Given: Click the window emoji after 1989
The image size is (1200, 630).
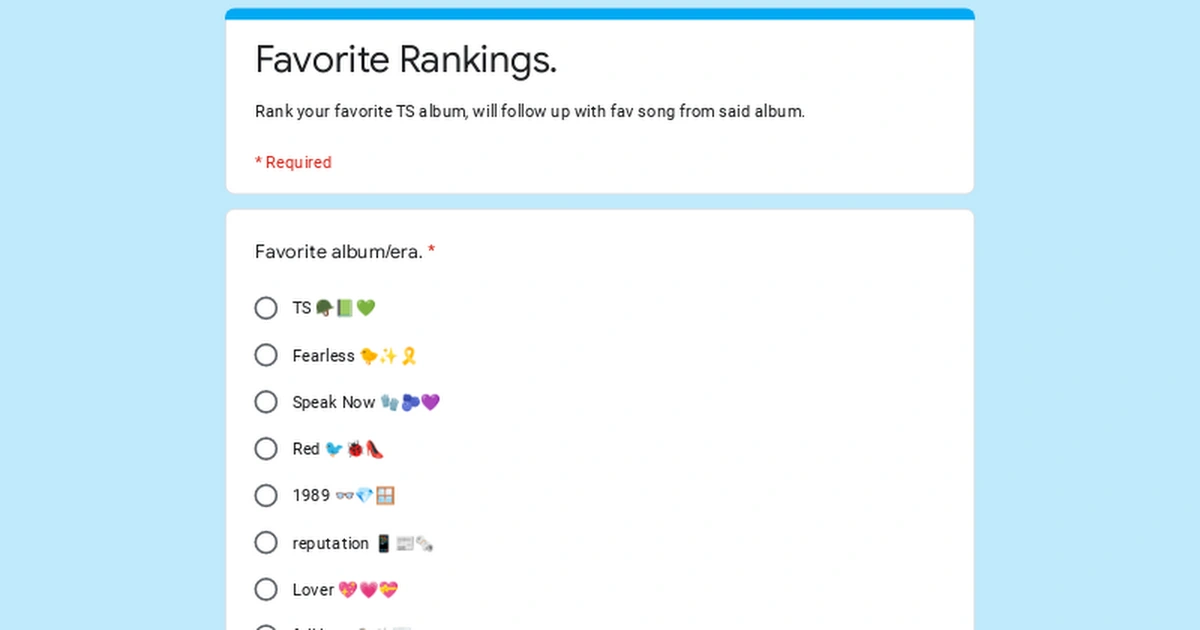Looking at the screenshot, I should click(387, 495).
